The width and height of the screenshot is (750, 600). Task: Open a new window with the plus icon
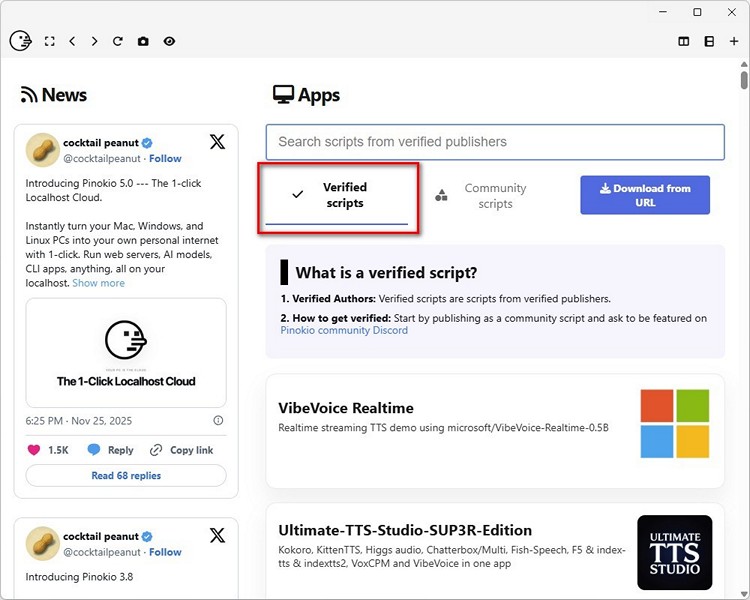coord(734,42)
